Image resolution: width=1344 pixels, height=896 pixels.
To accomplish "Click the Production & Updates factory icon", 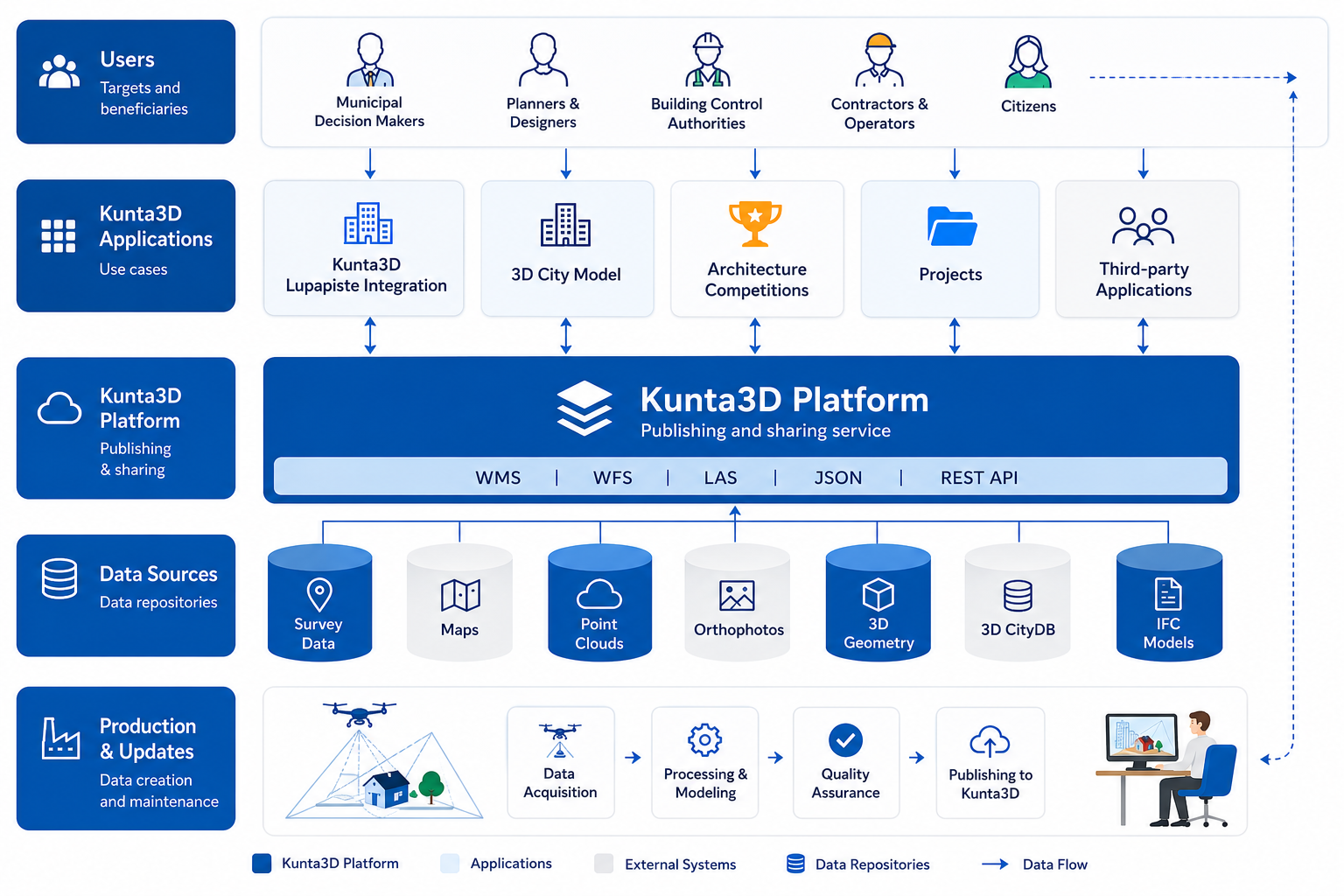I will [60, 738].
